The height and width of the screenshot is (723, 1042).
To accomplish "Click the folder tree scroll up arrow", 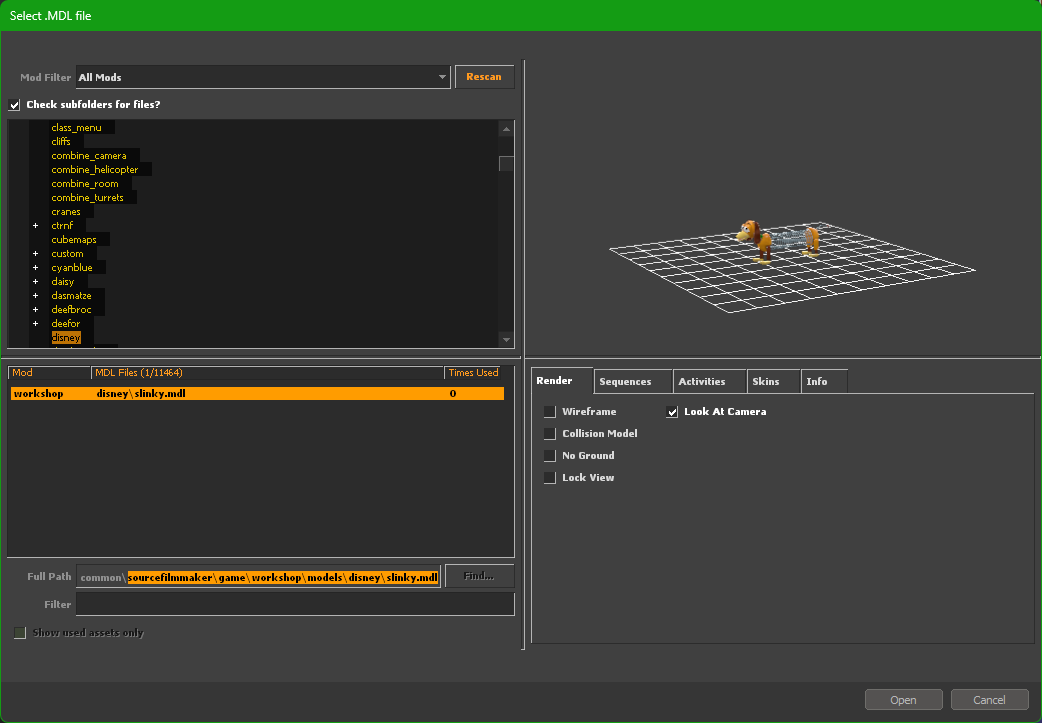I will (x=506, y=129).
